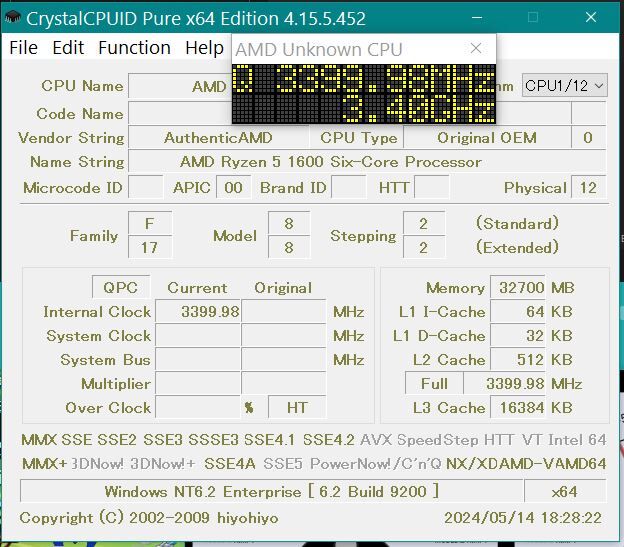The image size is (624, 547).
Task: Minimize the CrystalCPUID window
Action: (x=477, y=18)
